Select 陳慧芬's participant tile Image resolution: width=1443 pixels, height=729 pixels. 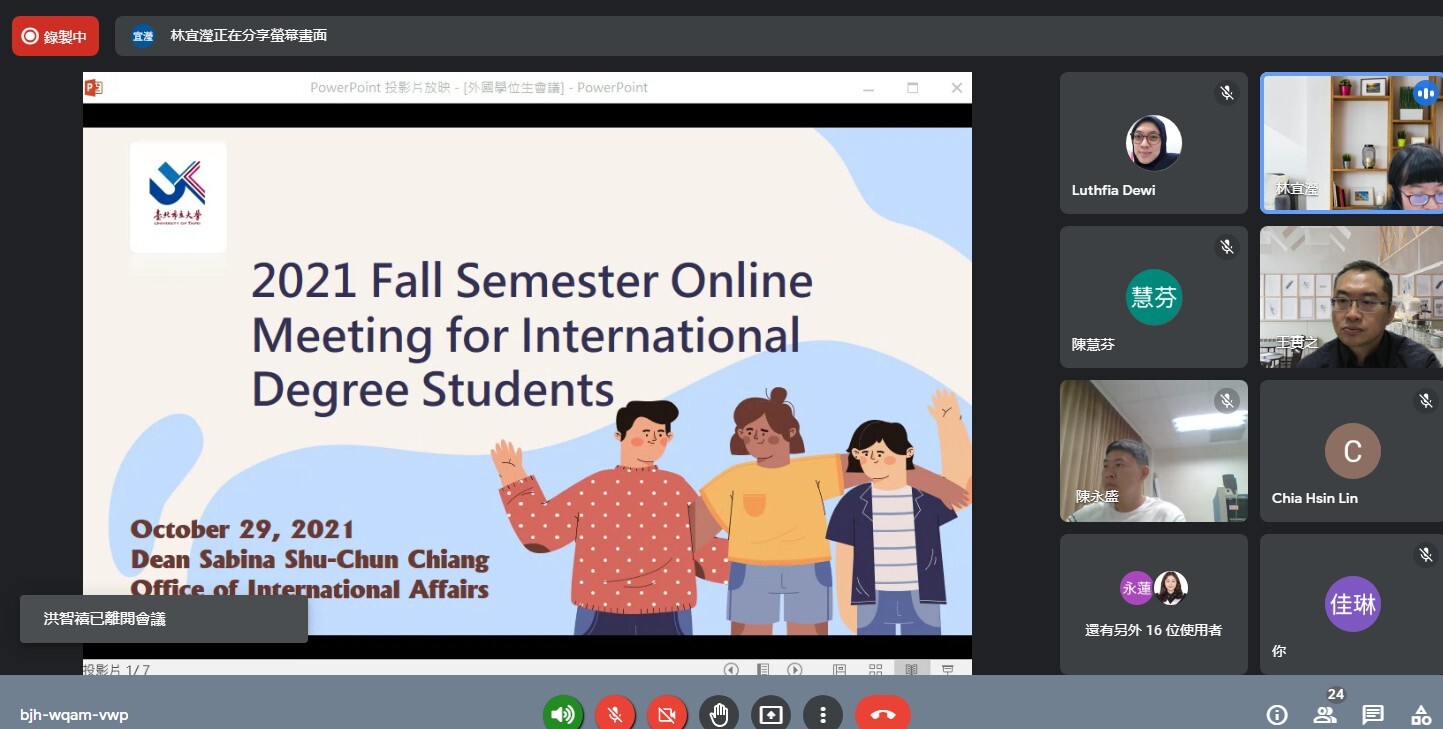(1154, 297)
